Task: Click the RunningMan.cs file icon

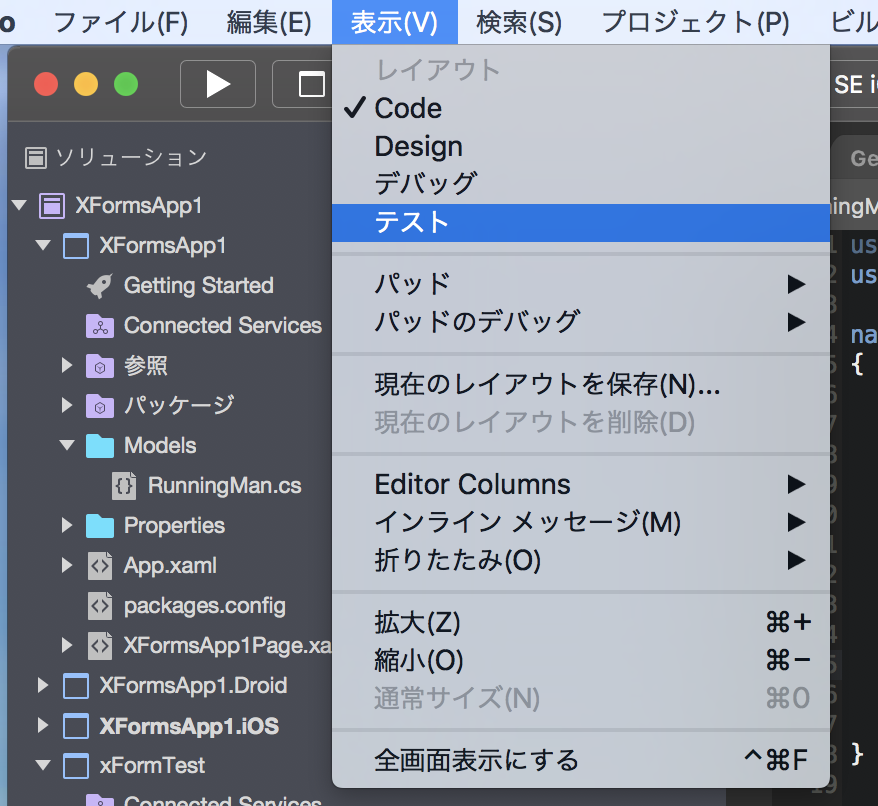Action: click(x=124, y=486)
